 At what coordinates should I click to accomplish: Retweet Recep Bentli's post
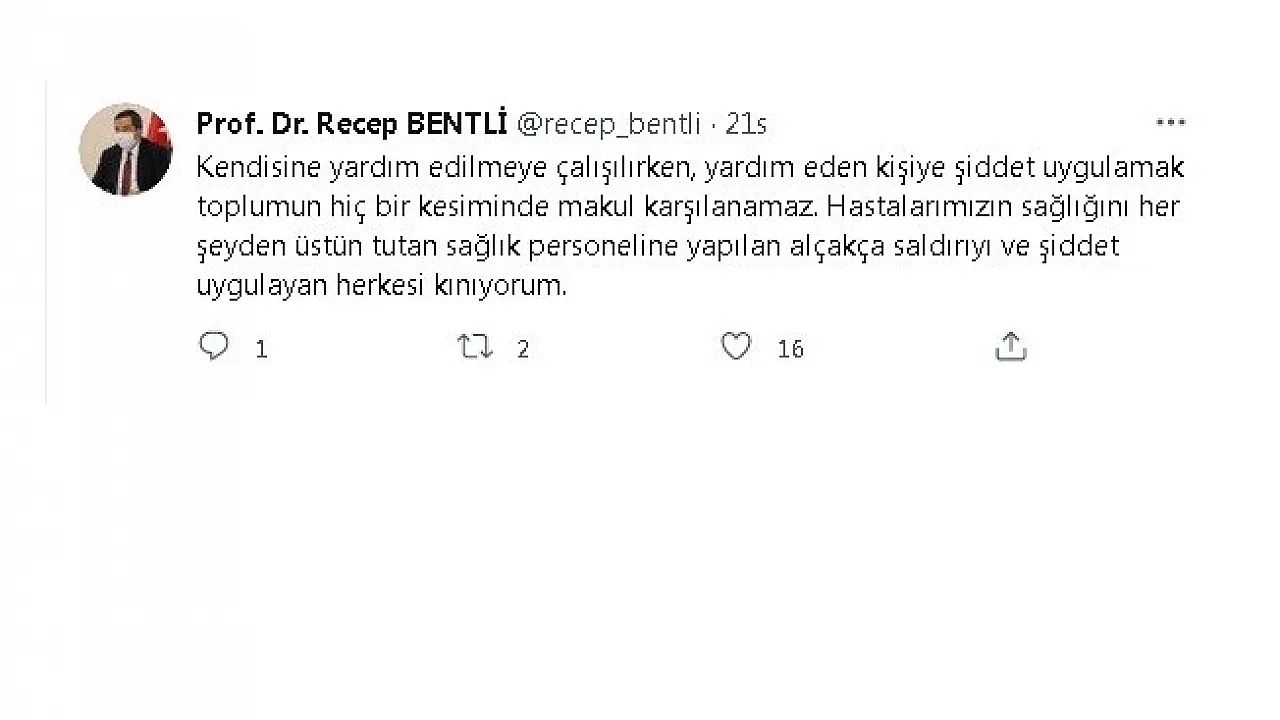475,346
